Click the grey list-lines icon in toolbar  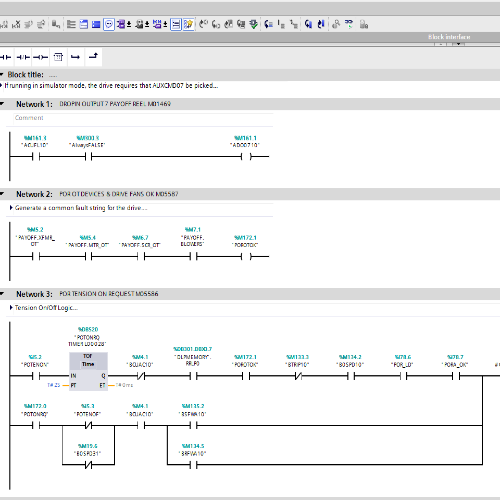[71, 24]
